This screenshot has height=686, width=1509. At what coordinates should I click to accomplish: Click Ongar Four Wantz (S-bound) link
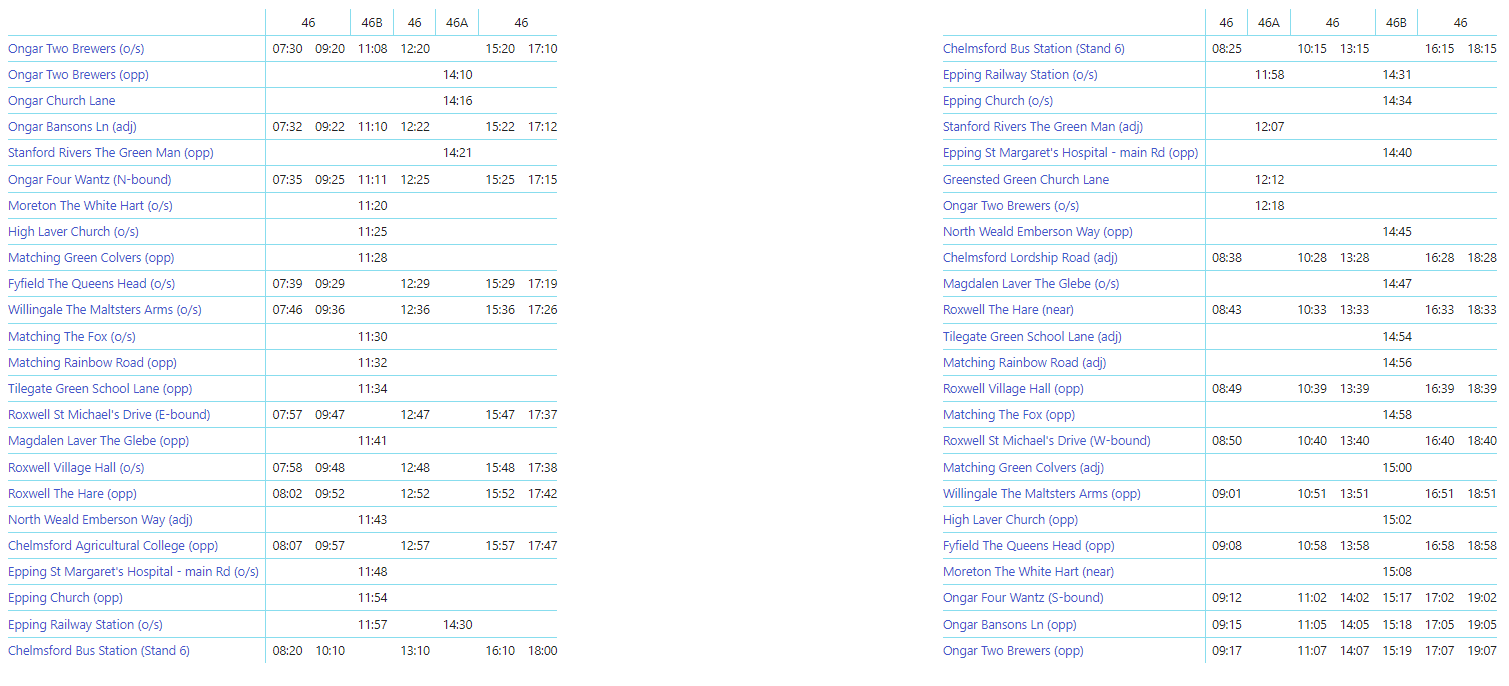(x=1023, y=598)
